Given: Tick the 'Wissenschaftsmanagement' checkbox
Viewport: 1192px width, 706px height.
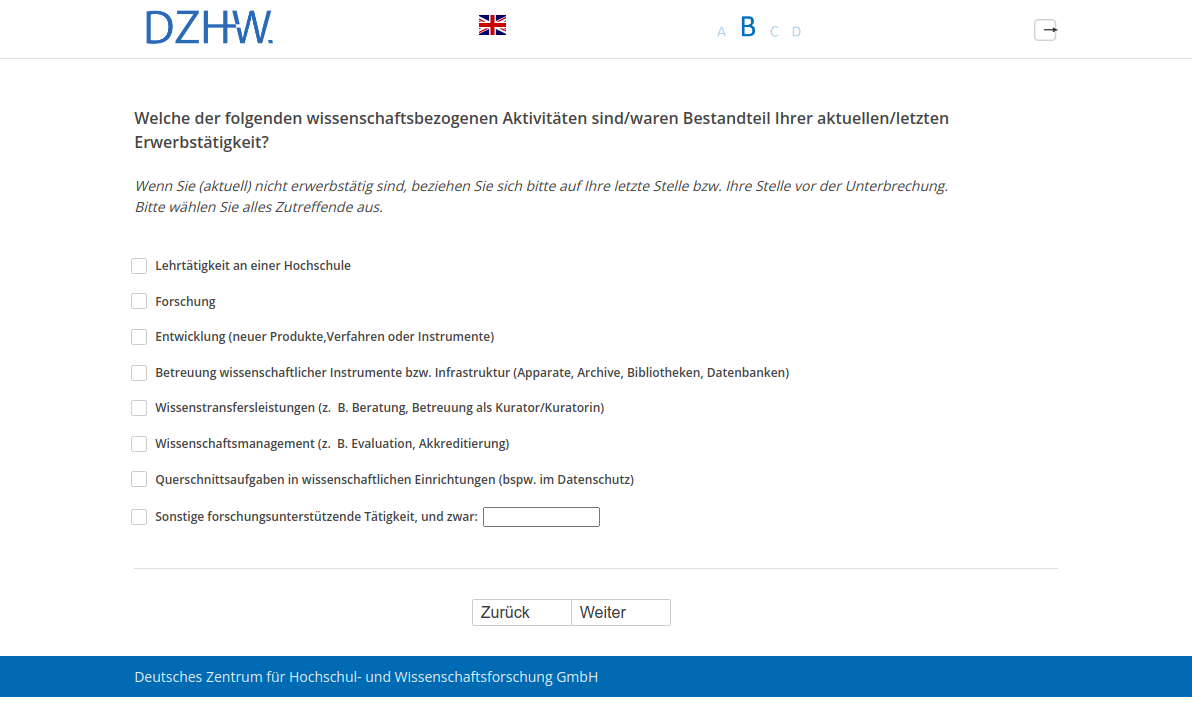Looking at the screenshot, I should [139, 444].
